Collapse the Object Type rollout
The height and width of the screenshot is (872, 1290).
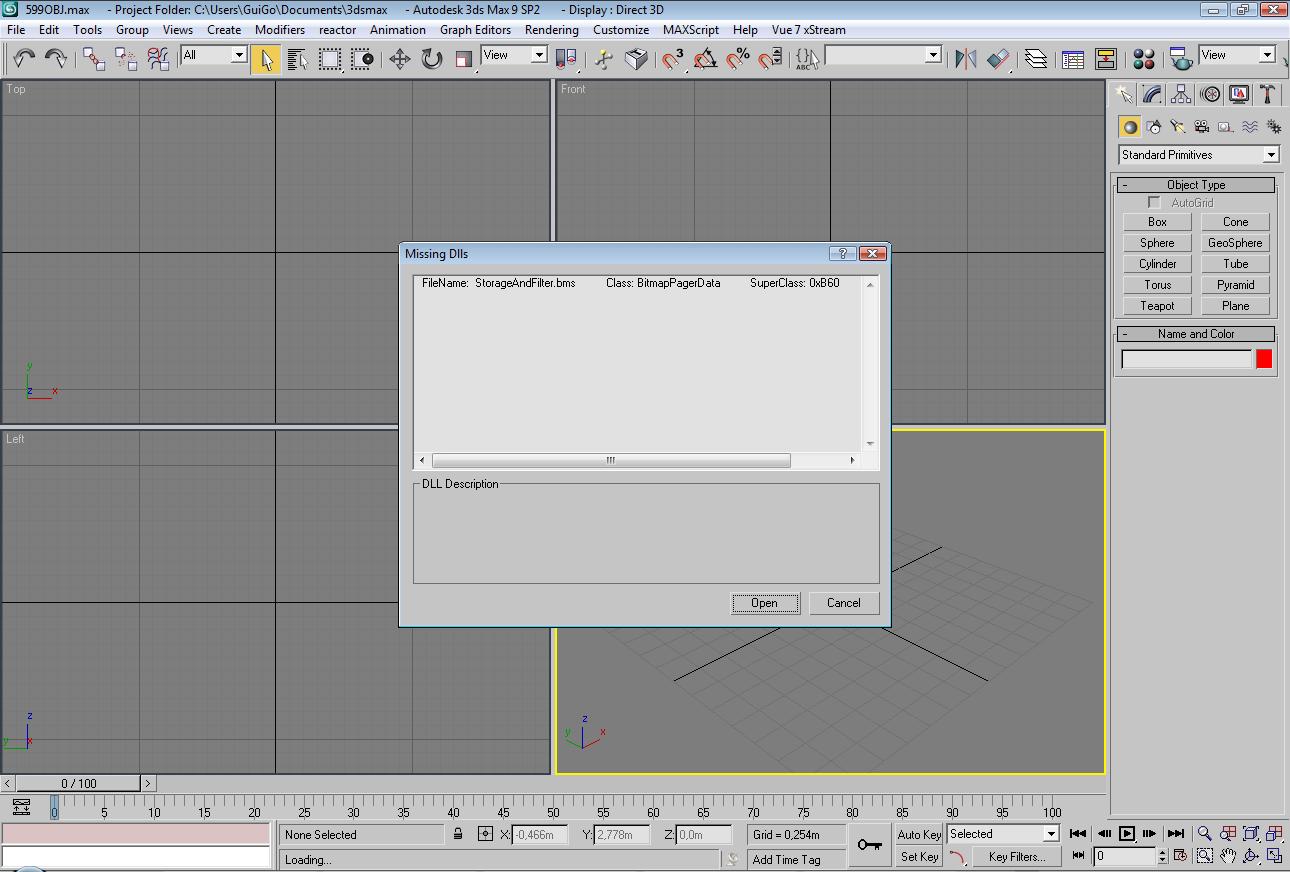[1195, 185]
